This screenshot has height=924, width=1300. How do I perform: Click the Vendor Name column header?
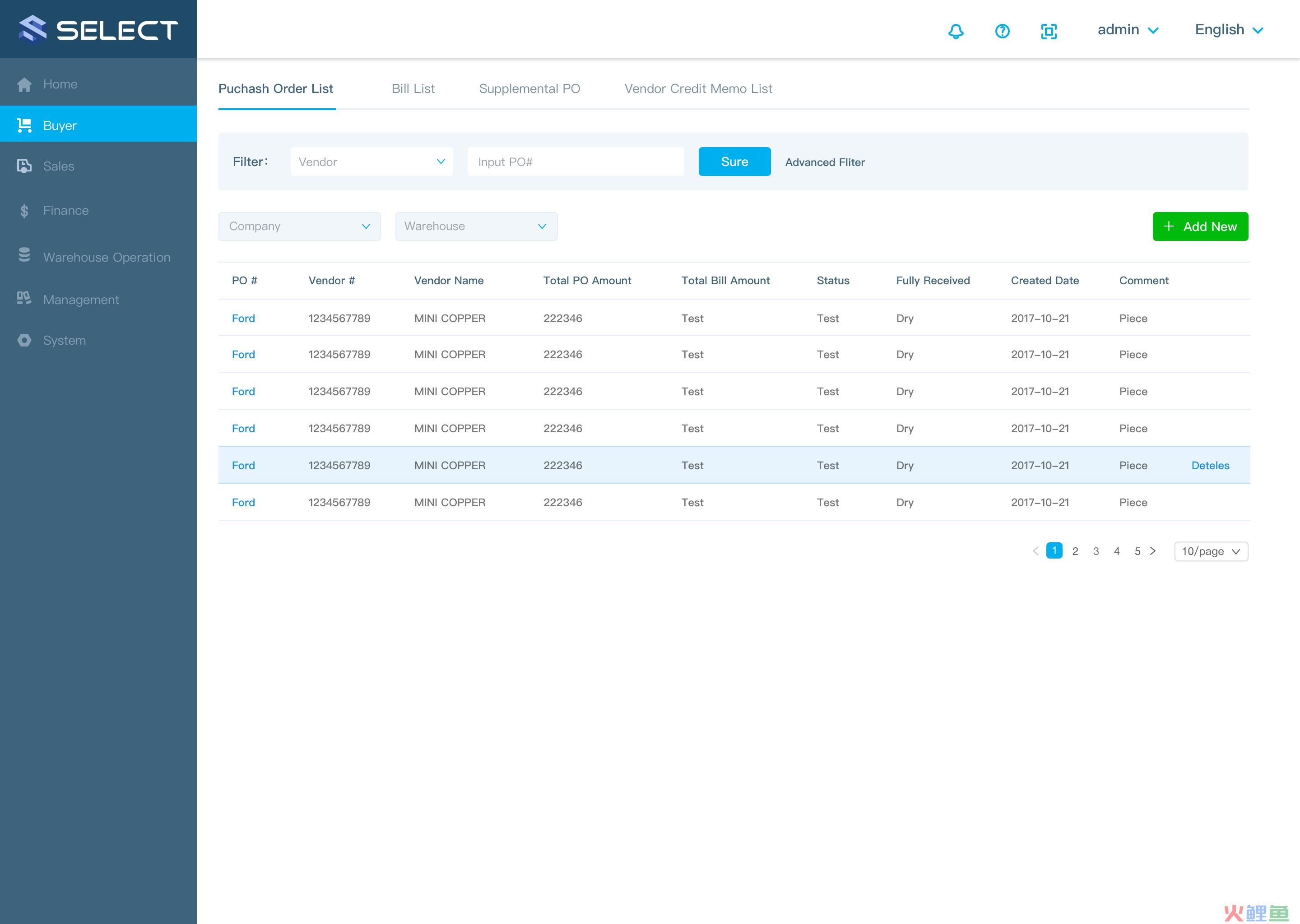[449, 281]
